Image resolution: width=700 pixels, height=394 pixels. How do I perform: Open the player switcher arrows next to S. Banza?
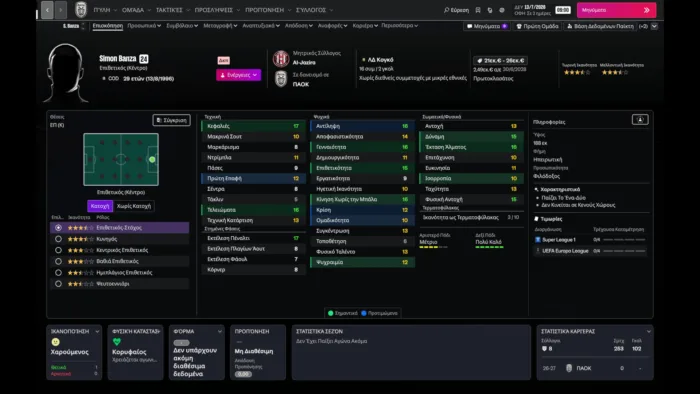click(83, 26)
